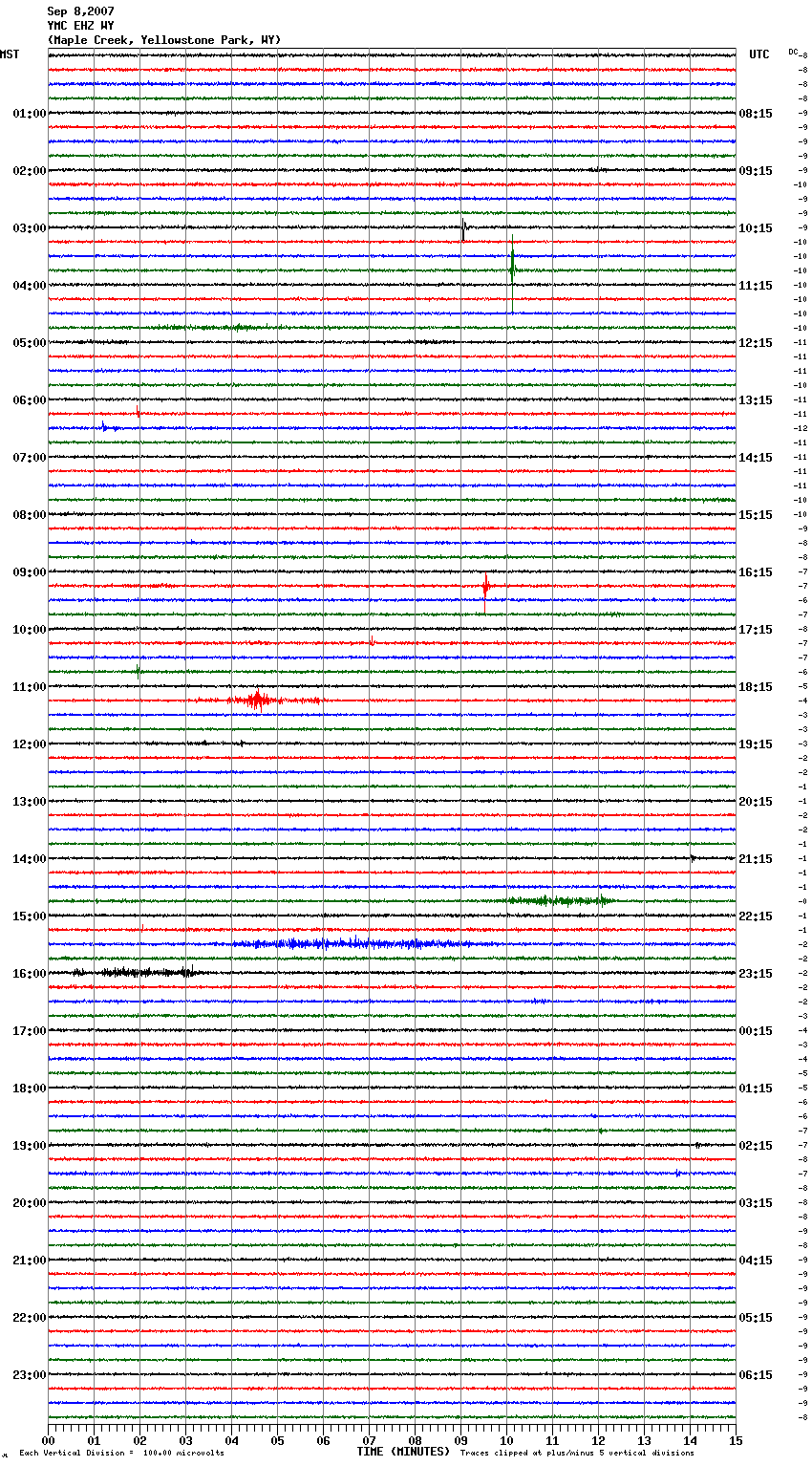The height and width of the screenshot is (1466, 812).
Task: Select the 02:00 MST row label
Action: click(x=30, y=171)
